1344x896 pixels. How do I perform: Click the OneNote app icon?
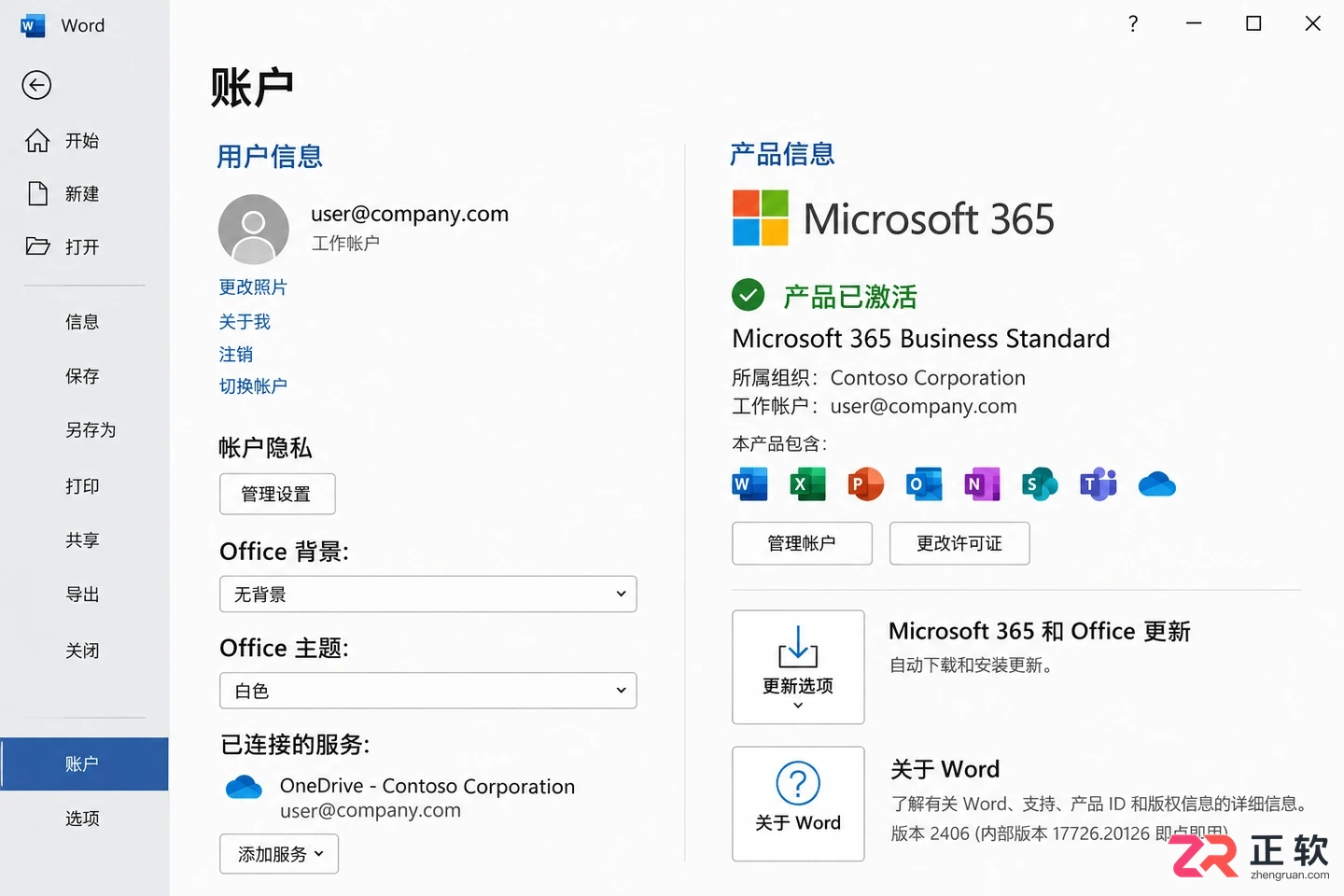pyautogui.click(x=982, y=484)
